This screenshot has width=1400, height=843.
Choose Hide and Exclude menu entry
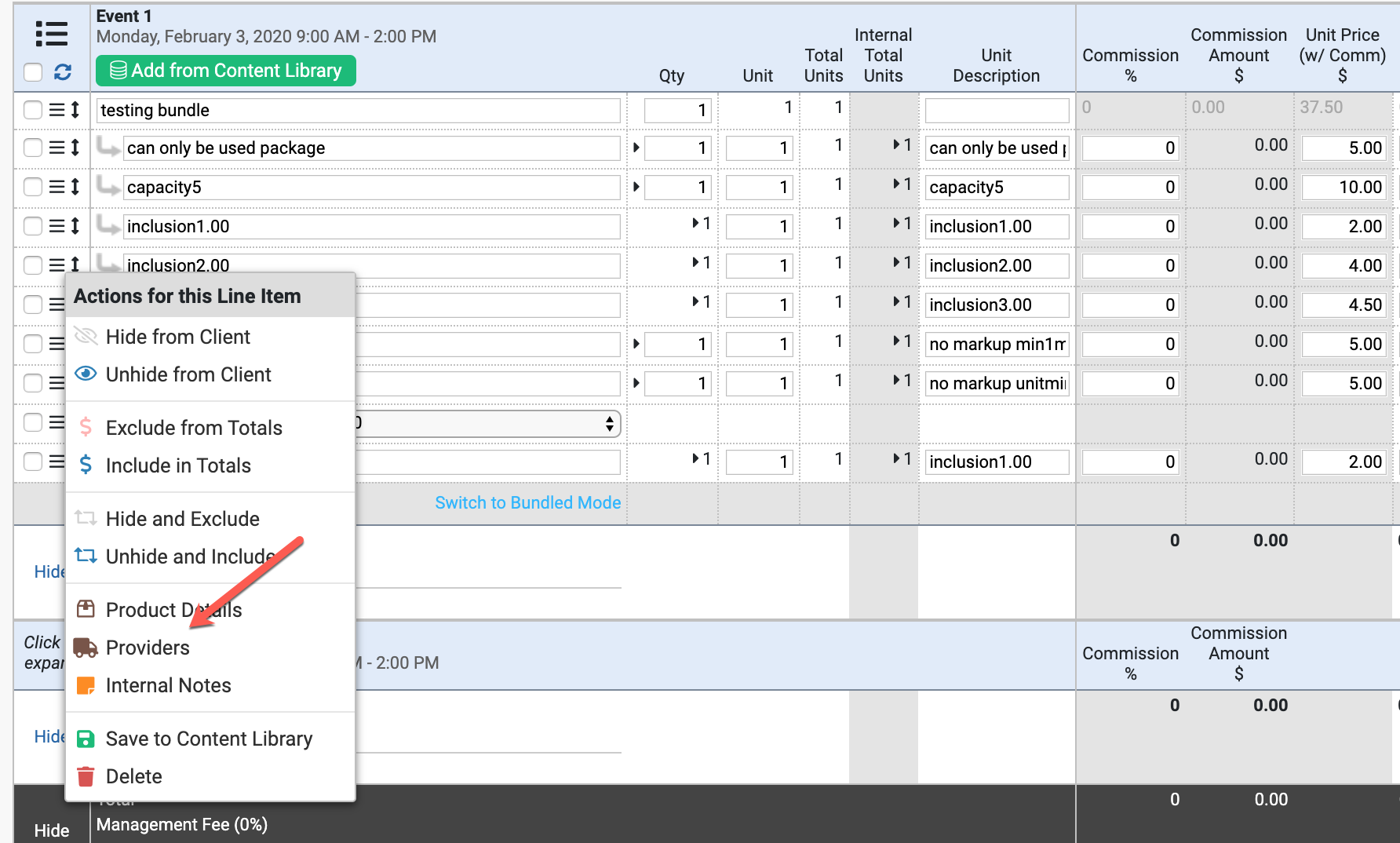point(210,519)
